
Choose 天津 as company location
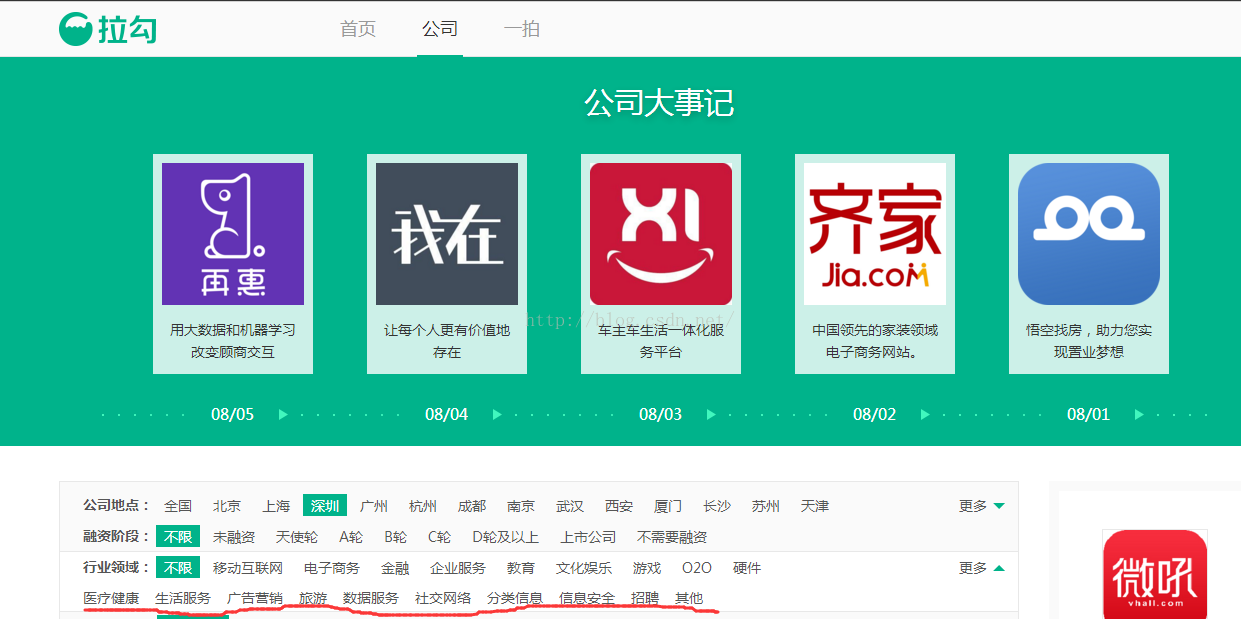coord(815,506)
